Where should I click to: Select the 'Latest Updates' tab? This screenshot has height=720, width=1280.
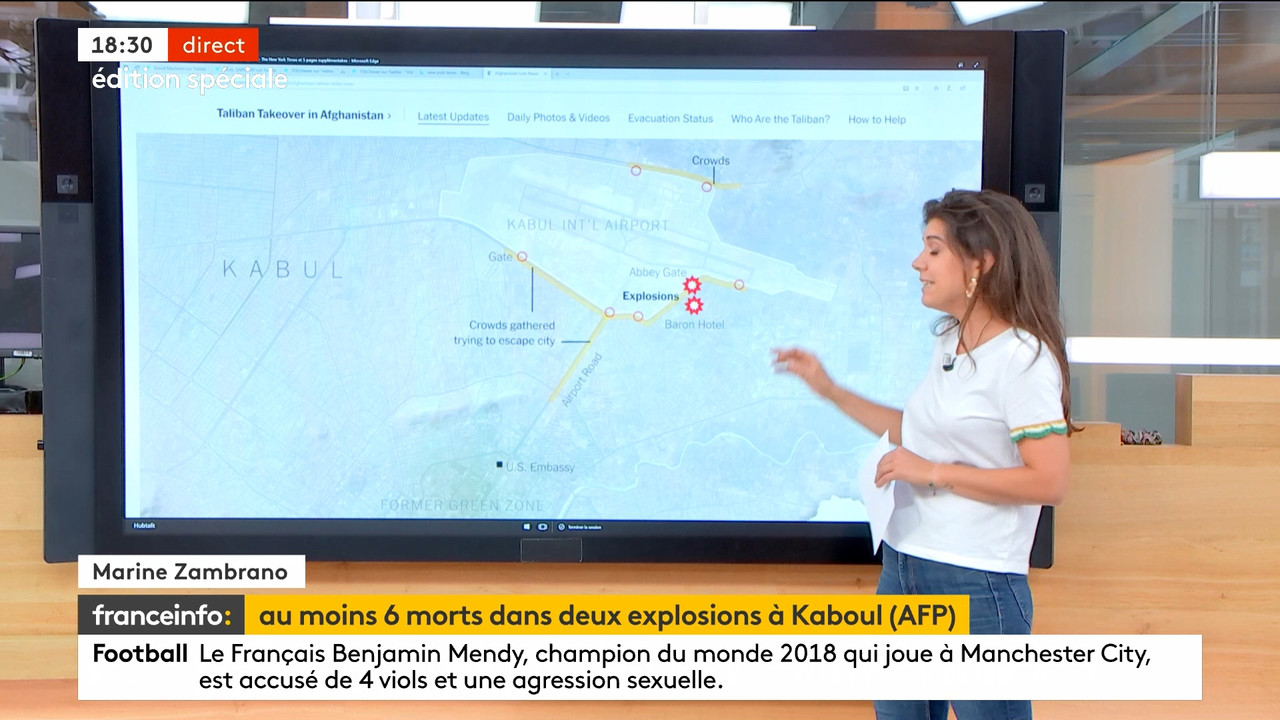[453, 117]
